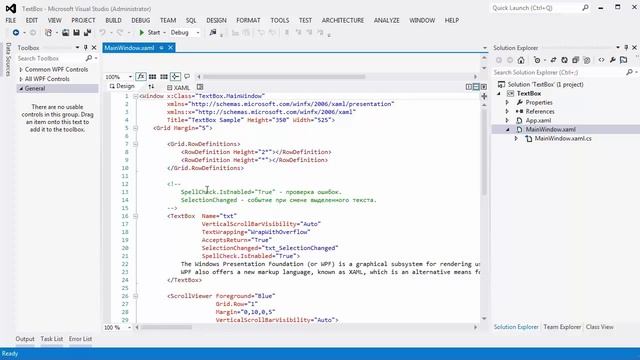Close the MainWindow.xaml document tab
640x360 pixels.
click(171, 48)
